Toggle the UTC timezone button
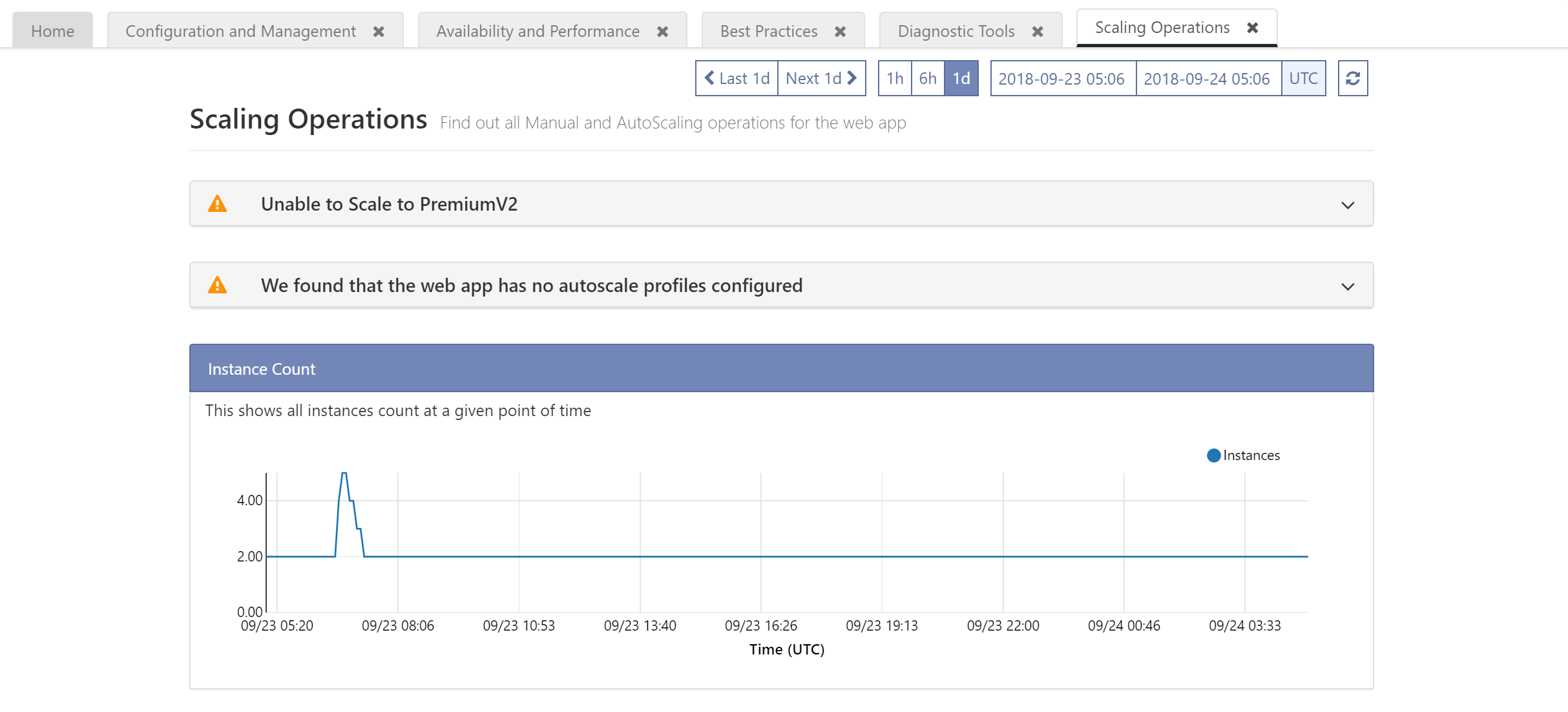Screen dimensions: 1568x712 click(1303, 78)
